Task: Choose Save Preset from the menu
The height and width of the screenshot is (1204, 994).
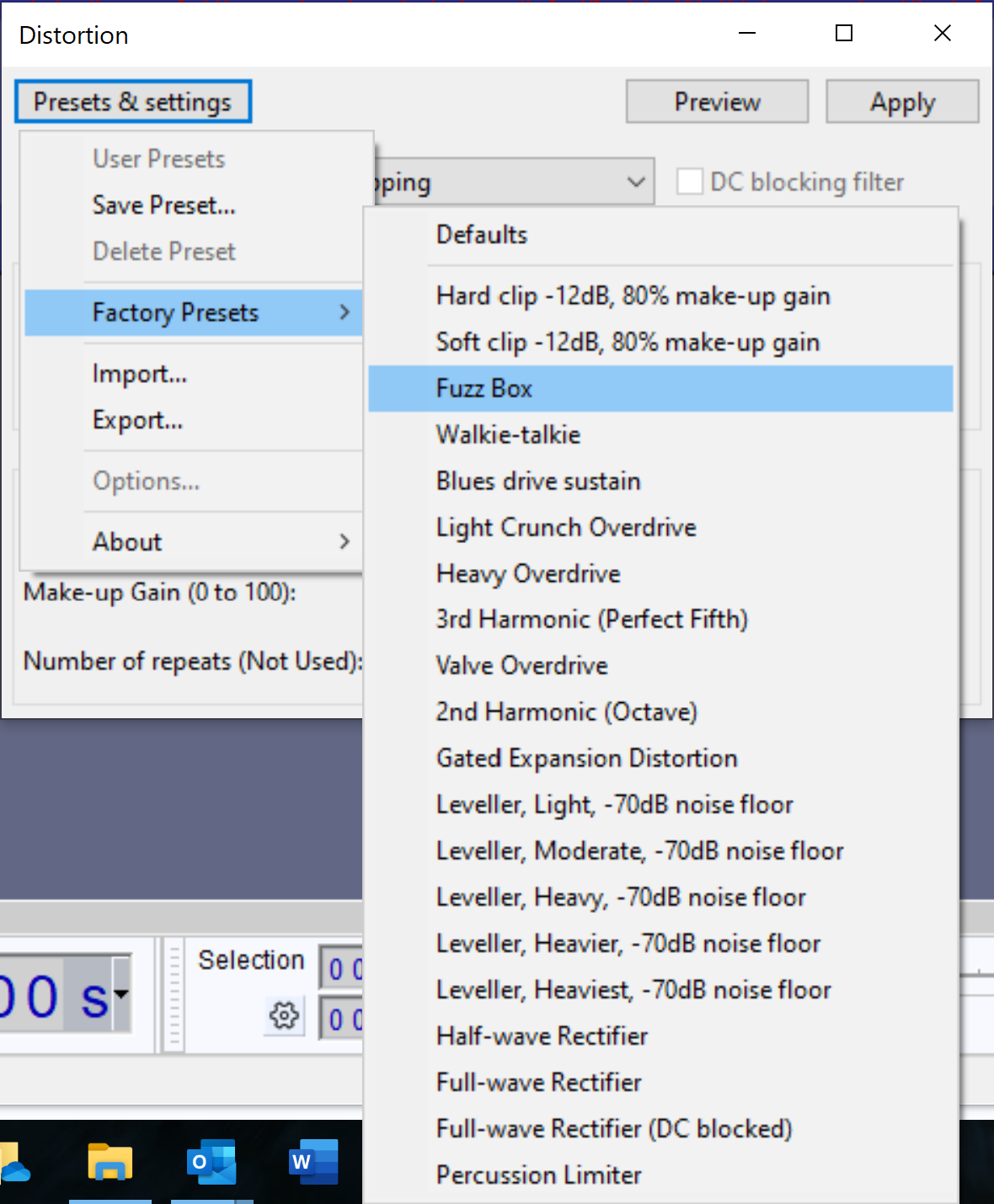Action: (163, 205)
